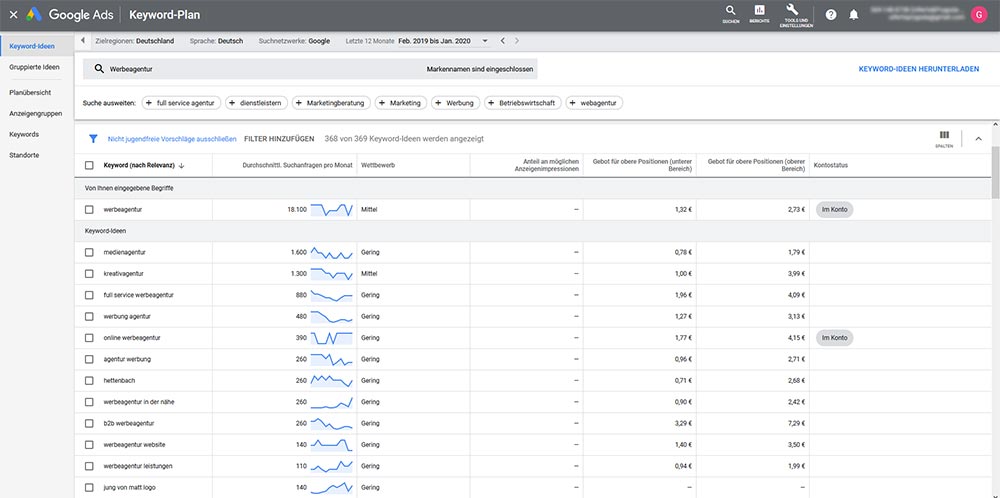This screenshot has width=1000, height=498.
Task: Close Keyword-Plan with the X icon
Action: (x=13, y=15)
